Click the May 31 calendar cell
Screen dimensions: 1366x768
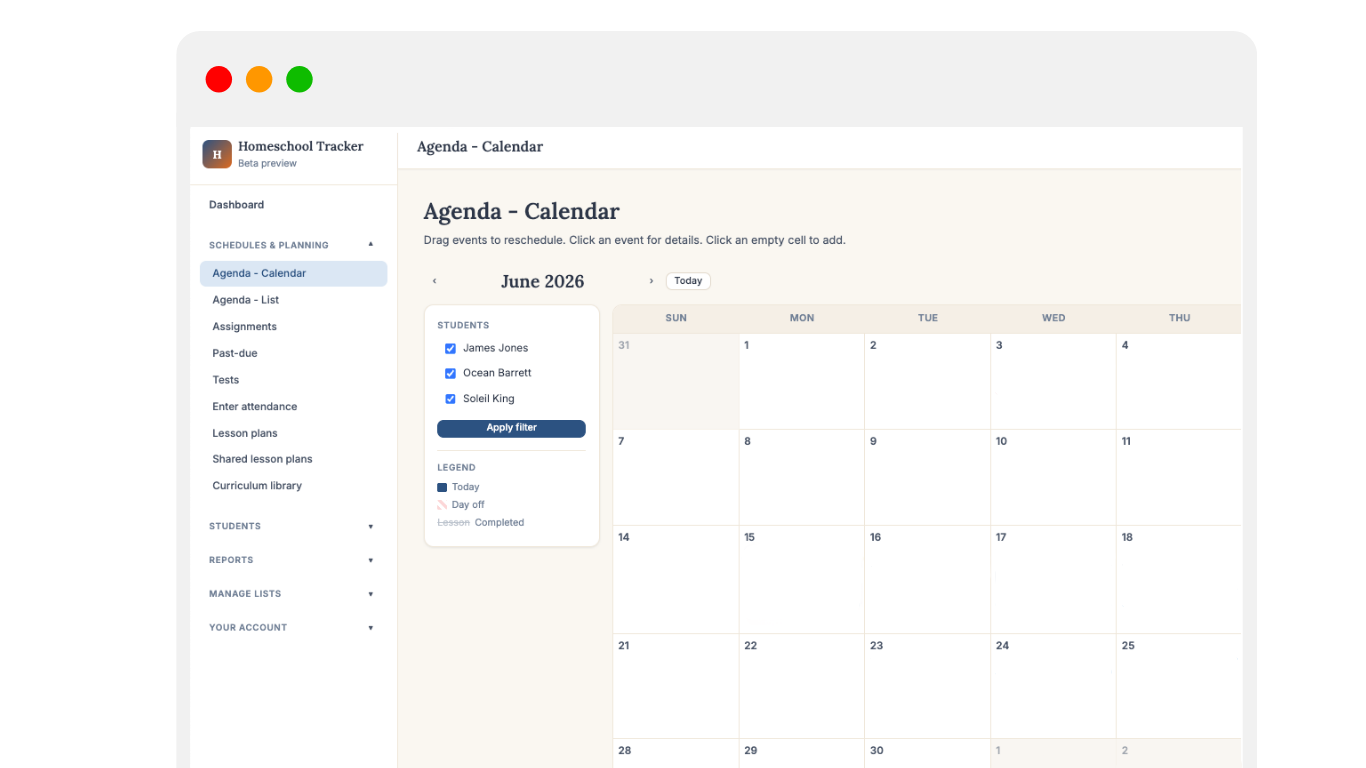[676, 382]
